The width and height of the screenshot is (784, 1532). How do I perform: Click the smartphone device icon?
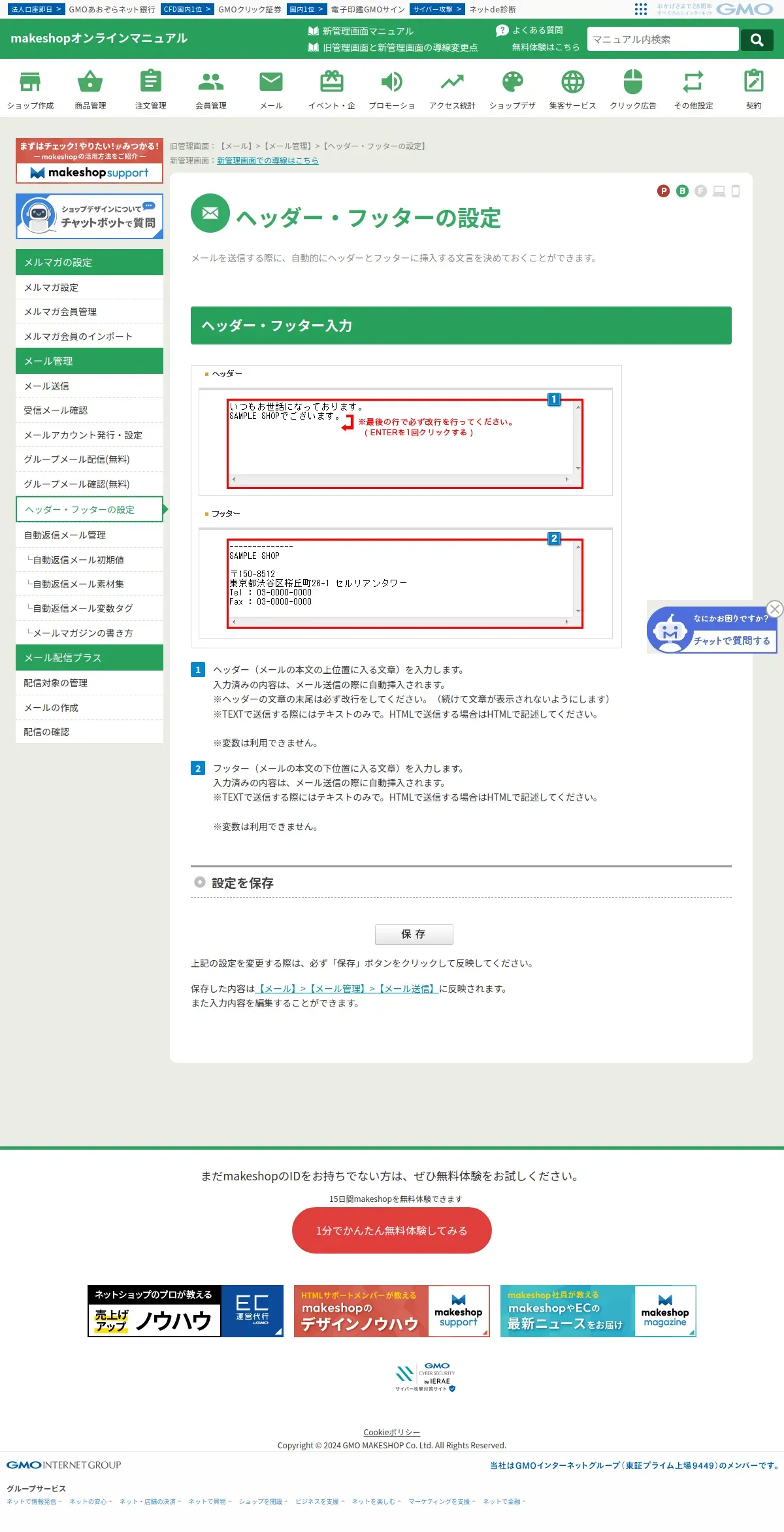(736, 191)
